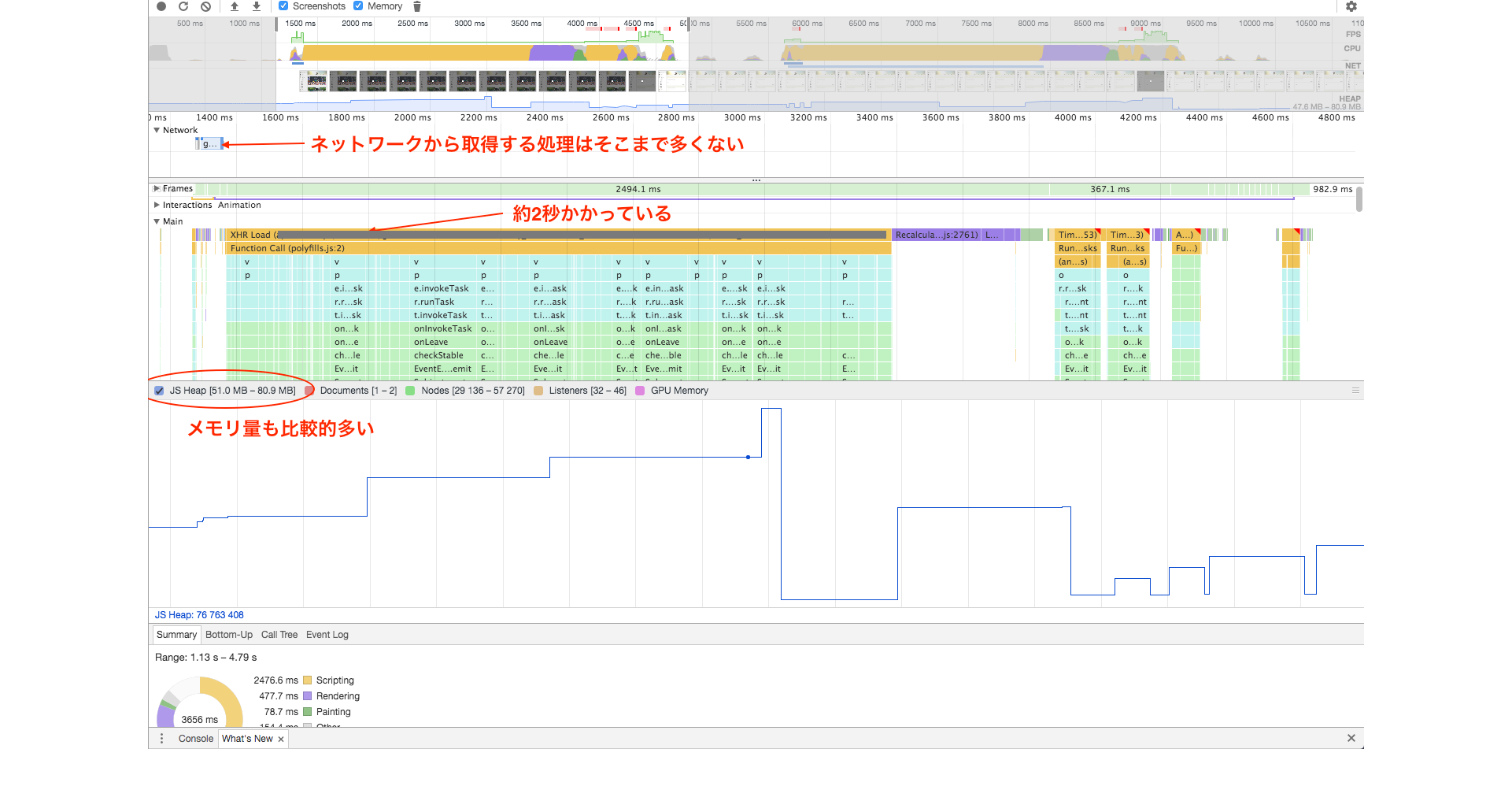Switch to the Summary tab
1512x786 pixels.
tap(176, 635)
